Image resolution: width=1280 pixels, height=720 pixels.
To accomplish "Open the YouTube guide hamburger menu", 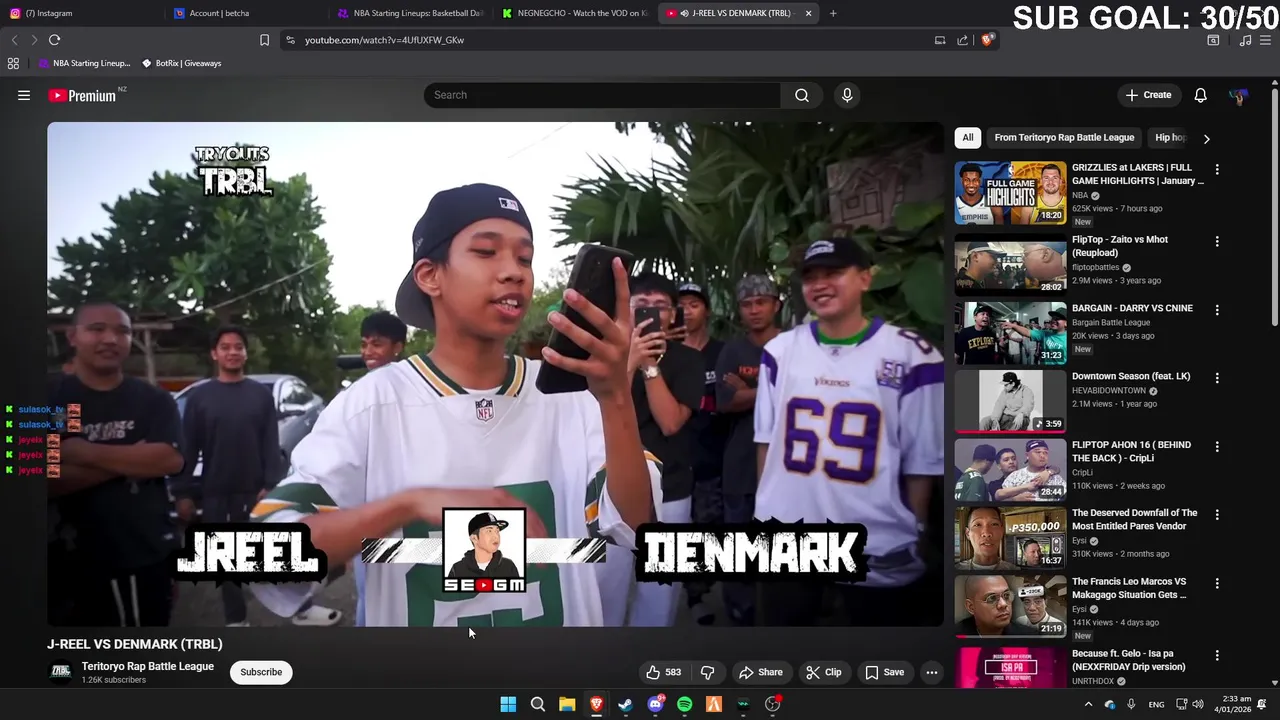I will coord(24,95).
